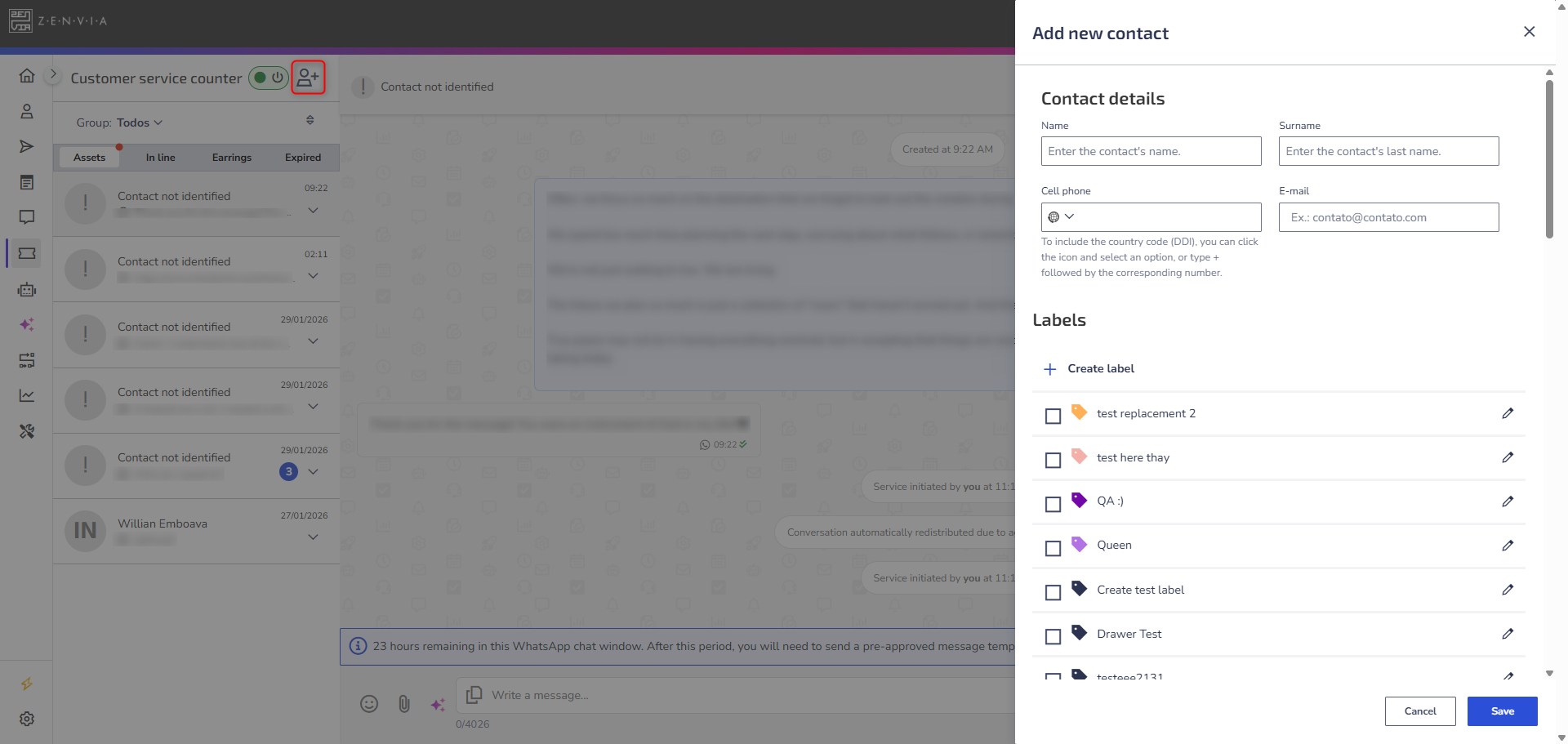This screenshot has width=1568, height=744.
Task: Open the Home icon in sidebar
Action: [27, 76]
